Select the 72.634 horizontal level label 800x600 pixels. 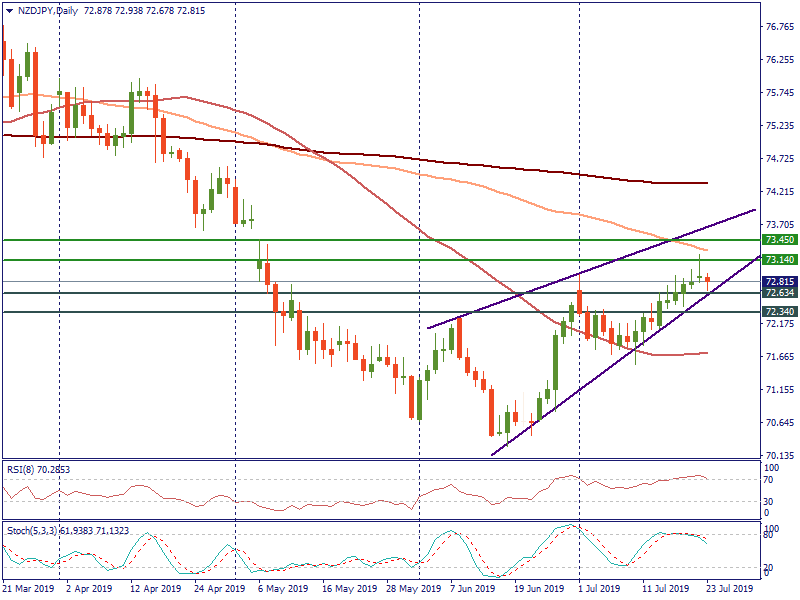778,293
